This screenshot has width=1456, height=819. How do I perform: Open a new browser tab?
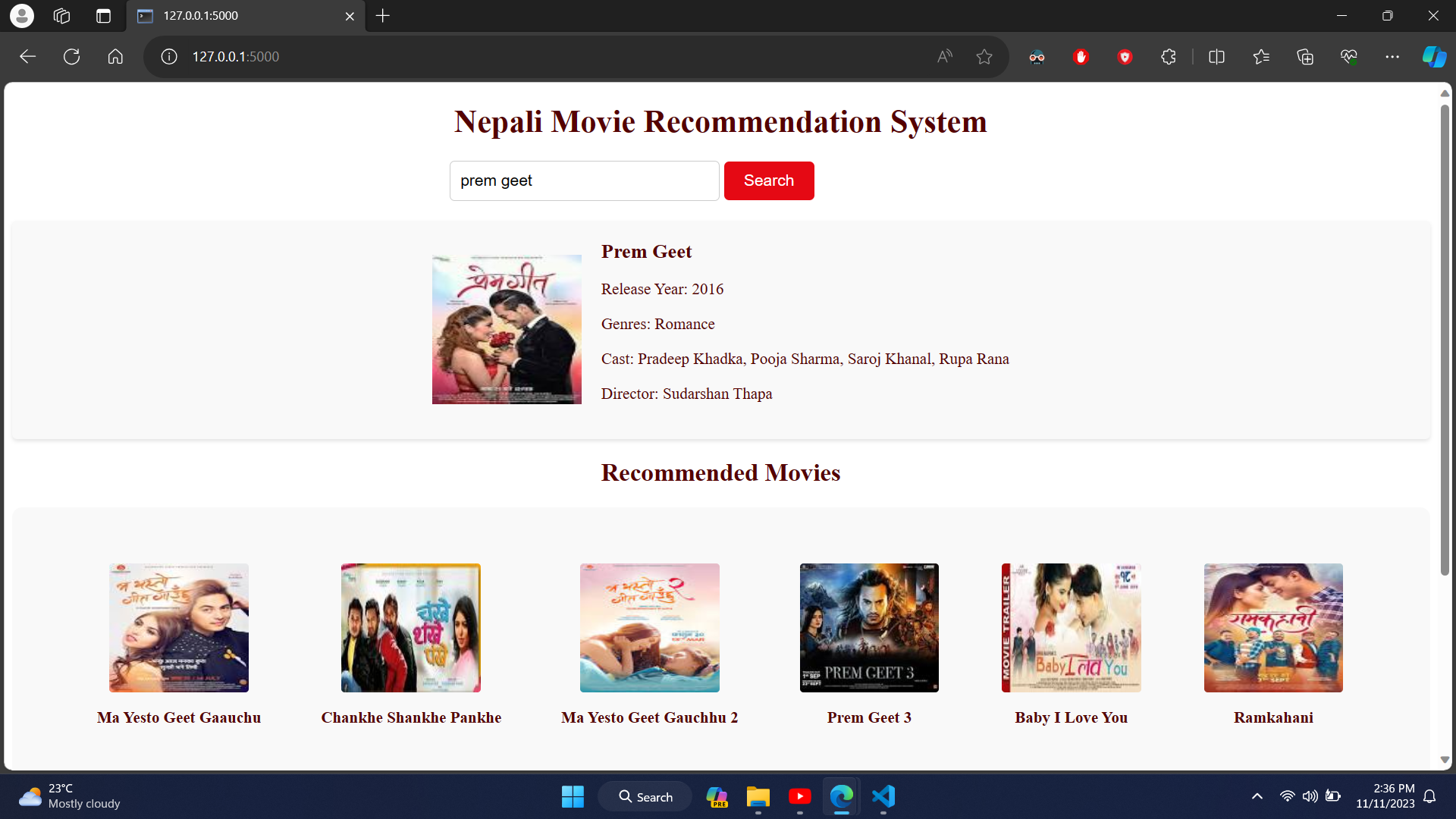(383, 16)
